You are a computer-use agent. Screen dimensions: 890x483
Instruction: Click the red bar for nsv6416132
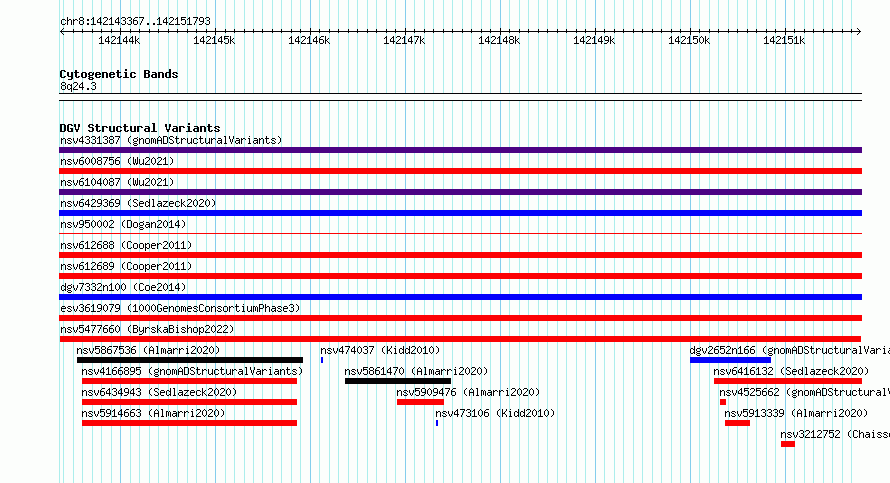coord(788,381)
